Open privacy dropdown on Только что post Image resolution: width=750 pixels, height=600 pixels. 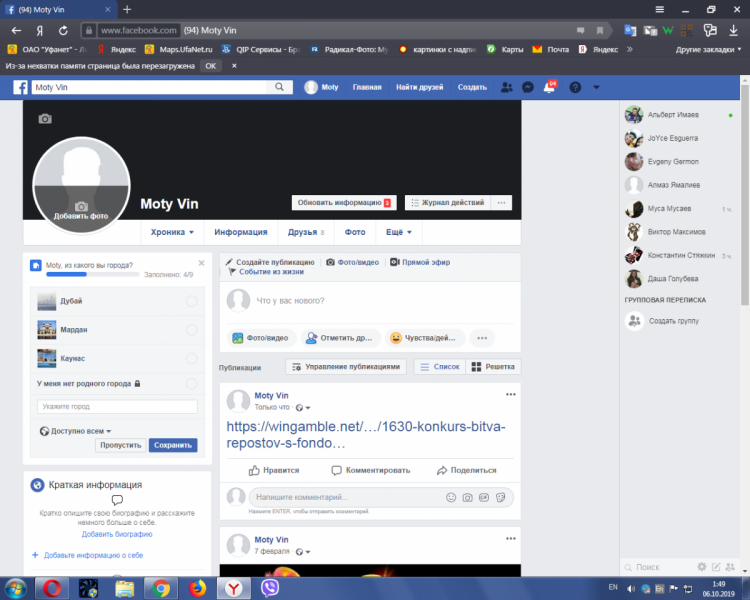click(x=303, y=408)
